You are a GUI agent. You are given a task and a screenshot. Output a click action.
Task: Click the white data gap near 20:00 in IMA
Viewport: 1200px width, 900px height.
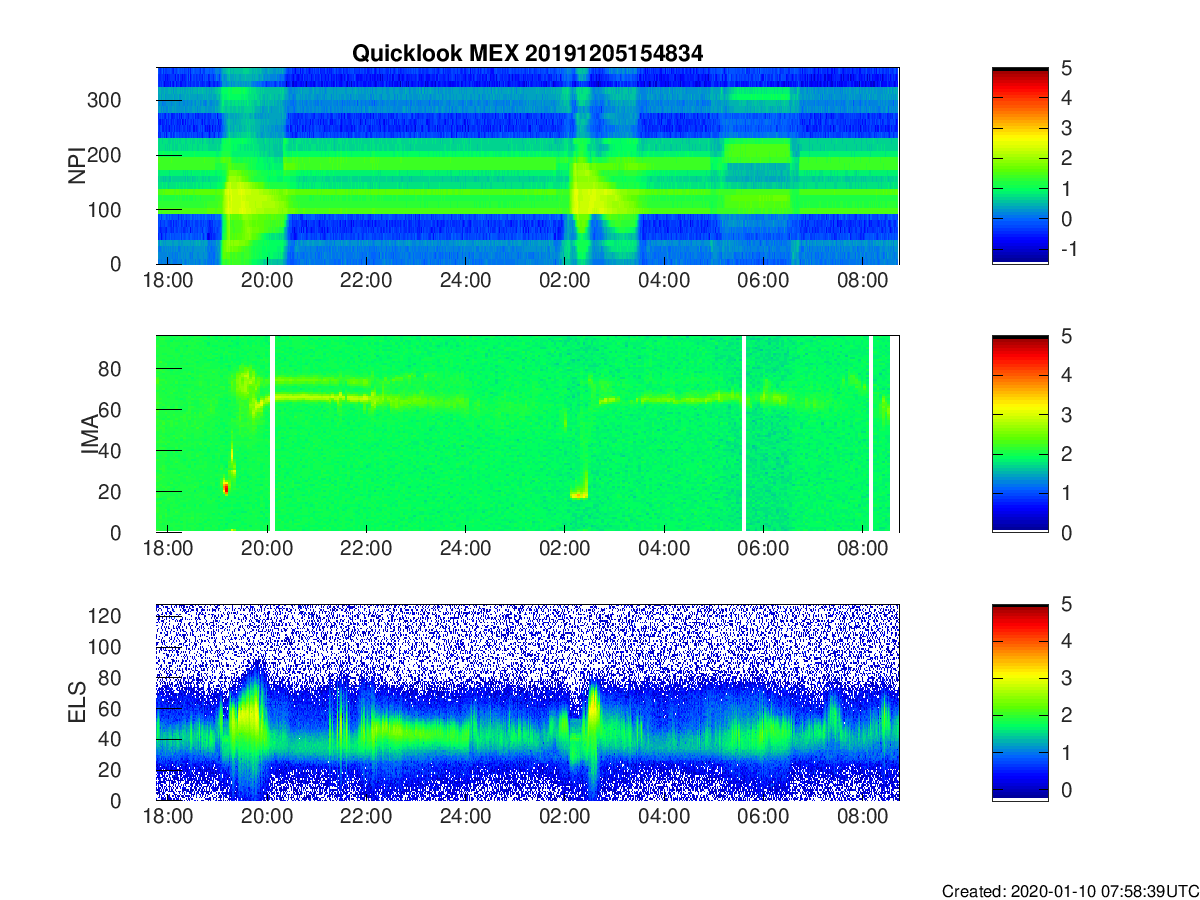coord(272,434)
